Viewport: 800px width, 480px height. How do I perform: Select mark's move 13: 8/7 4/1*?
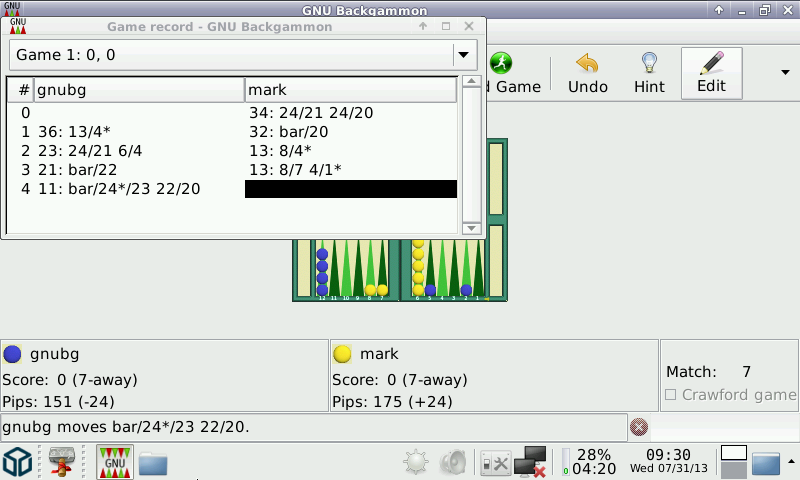coord(295,169)
